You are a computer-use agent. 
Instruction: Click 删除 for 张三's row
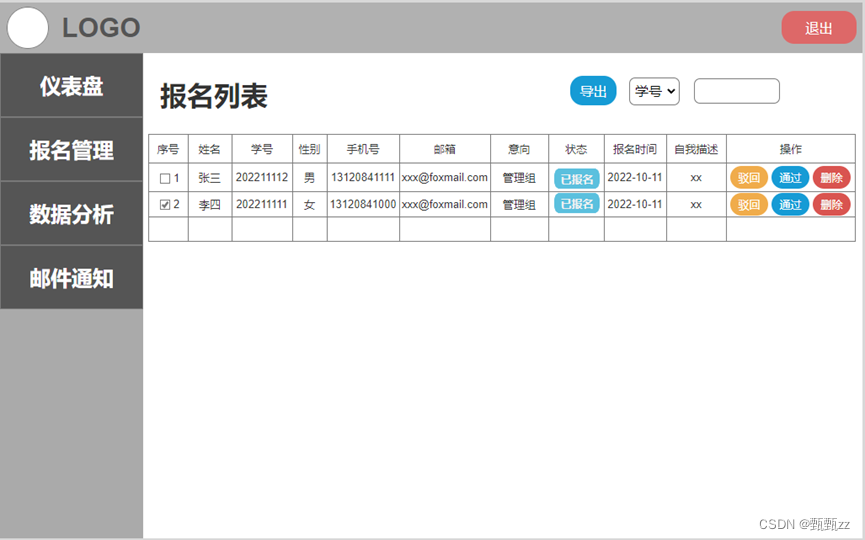point(831,178)
